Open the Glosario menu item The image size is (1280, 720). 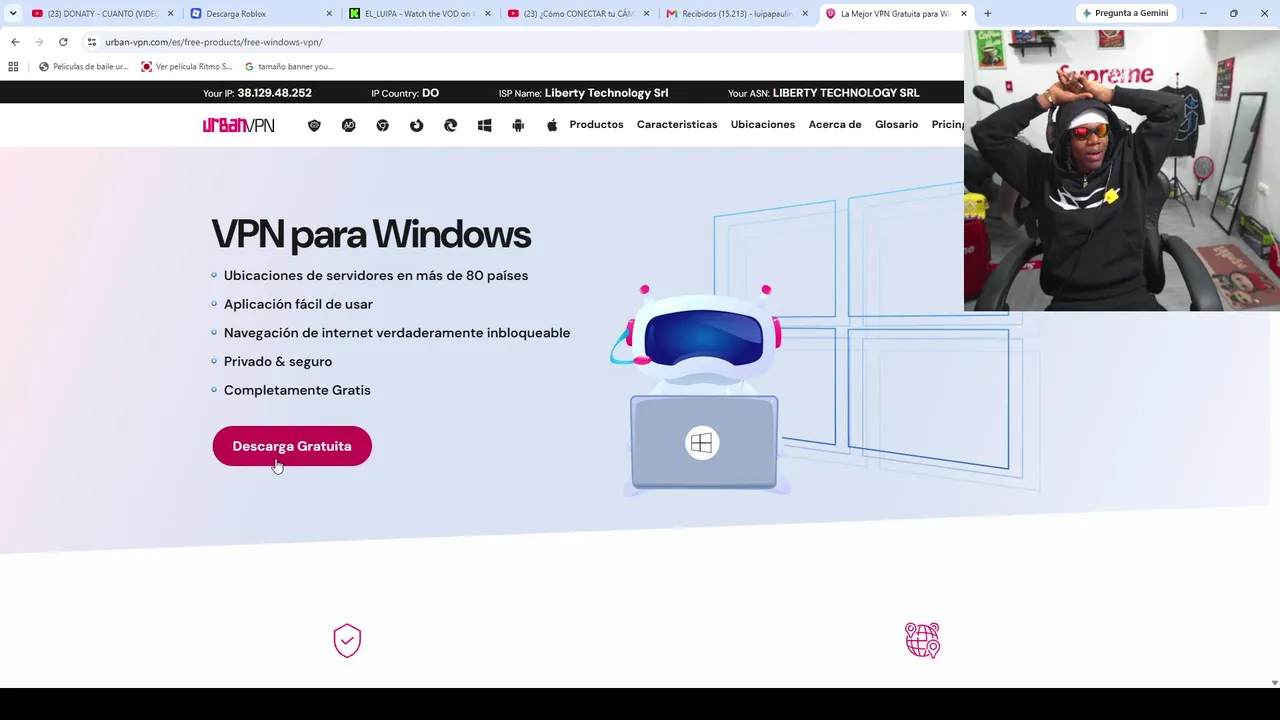coord(896,125)
